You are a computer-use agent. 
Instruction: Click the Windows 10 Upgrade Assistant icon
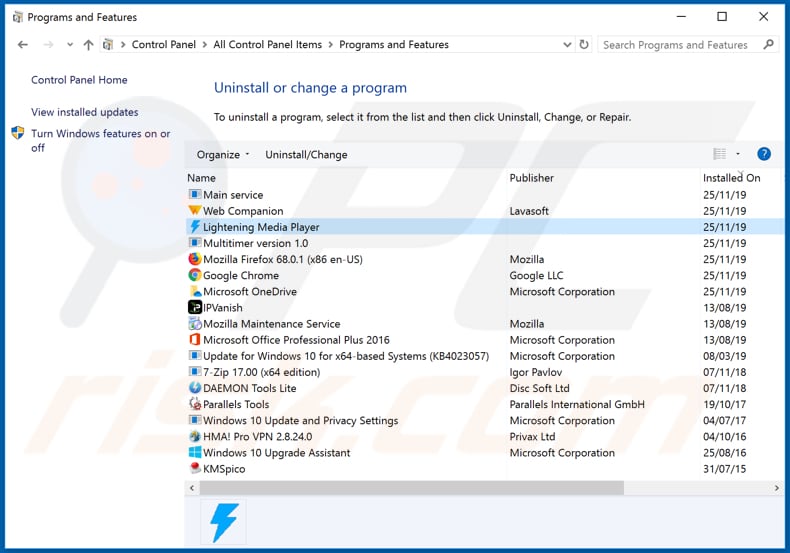[x=194, y=452]
